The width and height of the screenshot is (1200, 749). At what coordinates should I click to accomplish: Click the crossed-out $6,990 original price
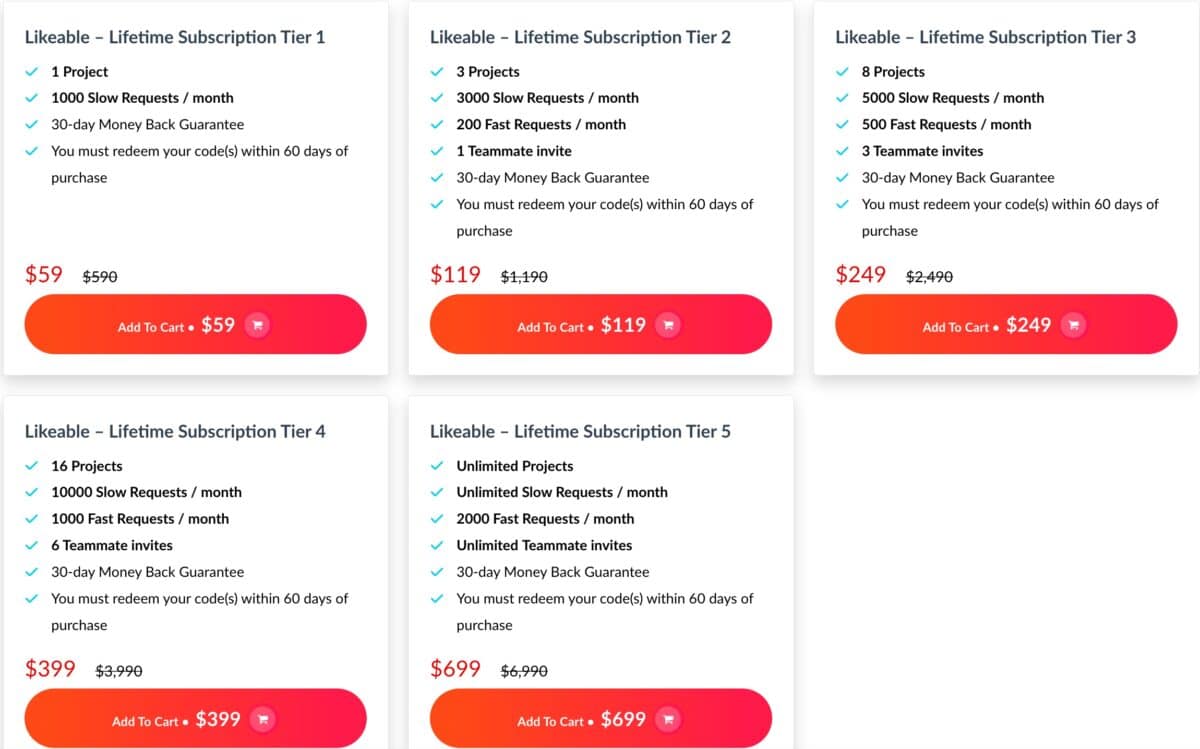point(524,671)
